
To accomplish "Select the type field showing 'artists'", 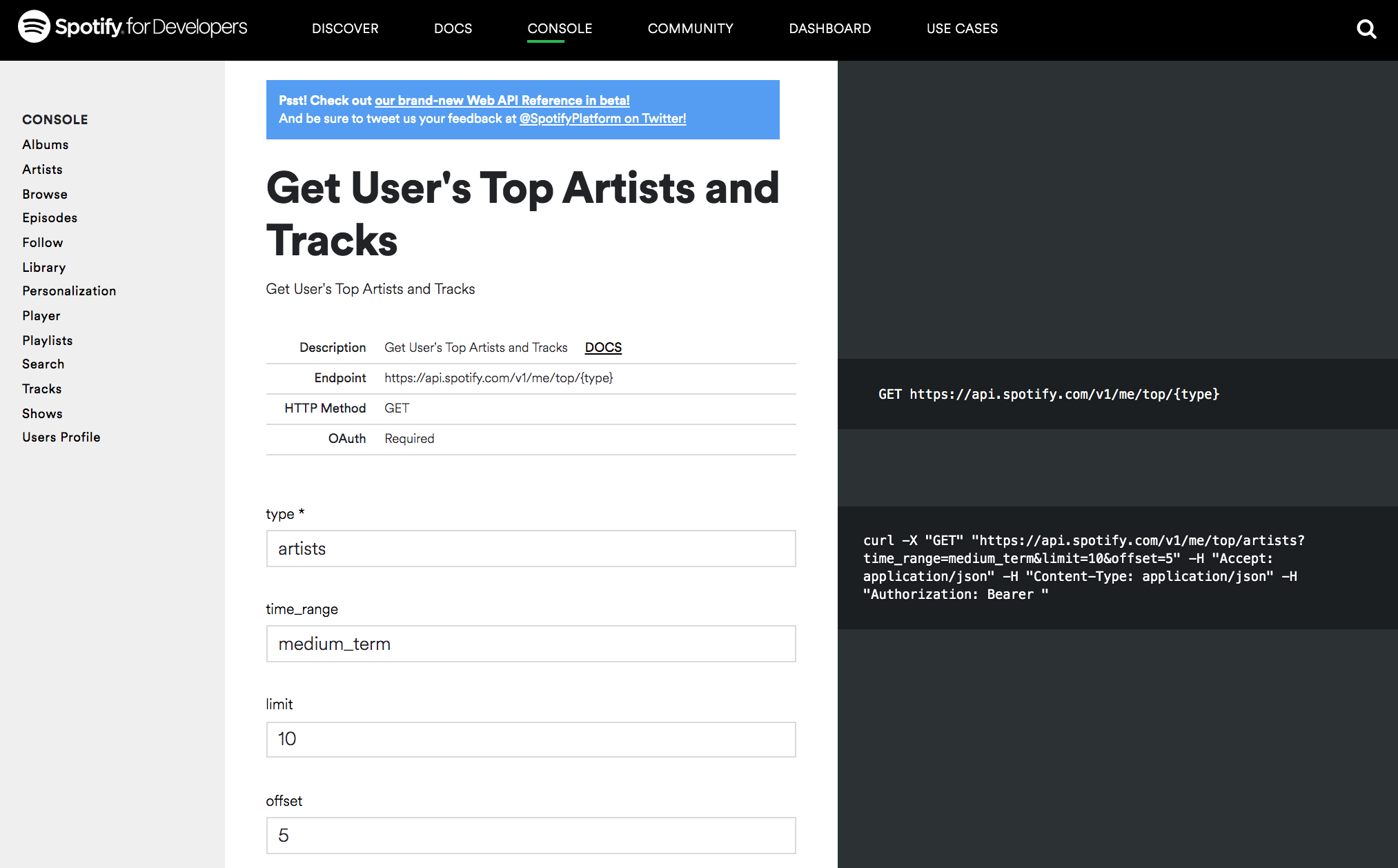I will (x=530, y=548).
